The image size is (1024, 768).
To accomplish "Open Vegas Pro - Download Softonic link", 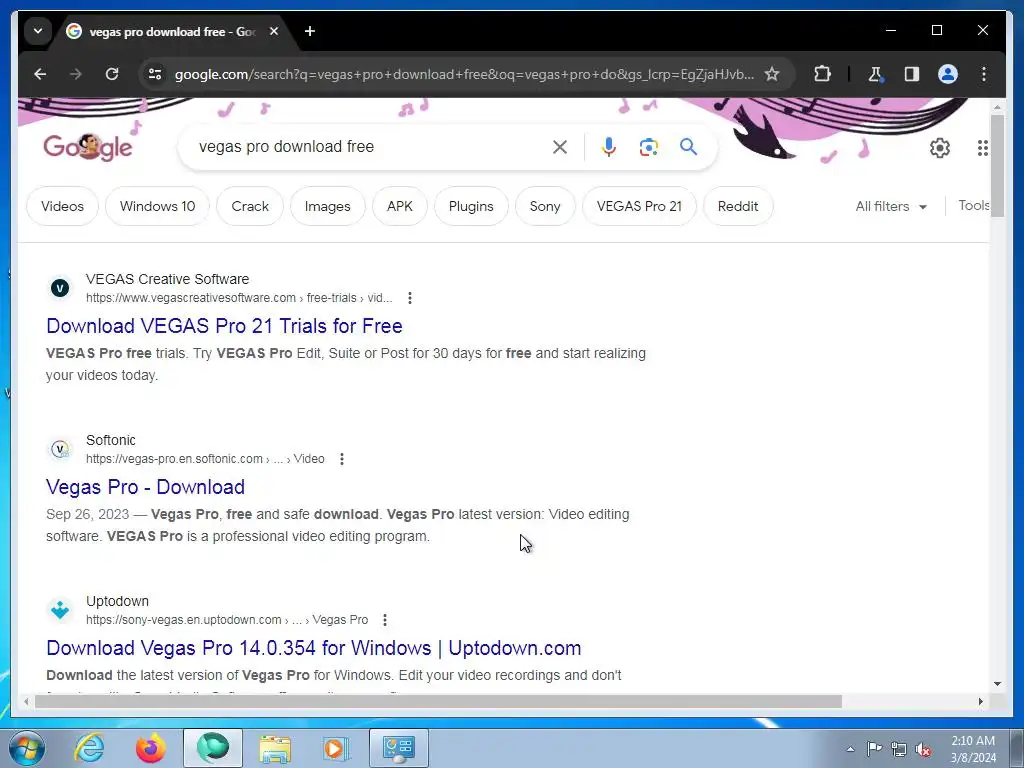I will tap(145, 487).
